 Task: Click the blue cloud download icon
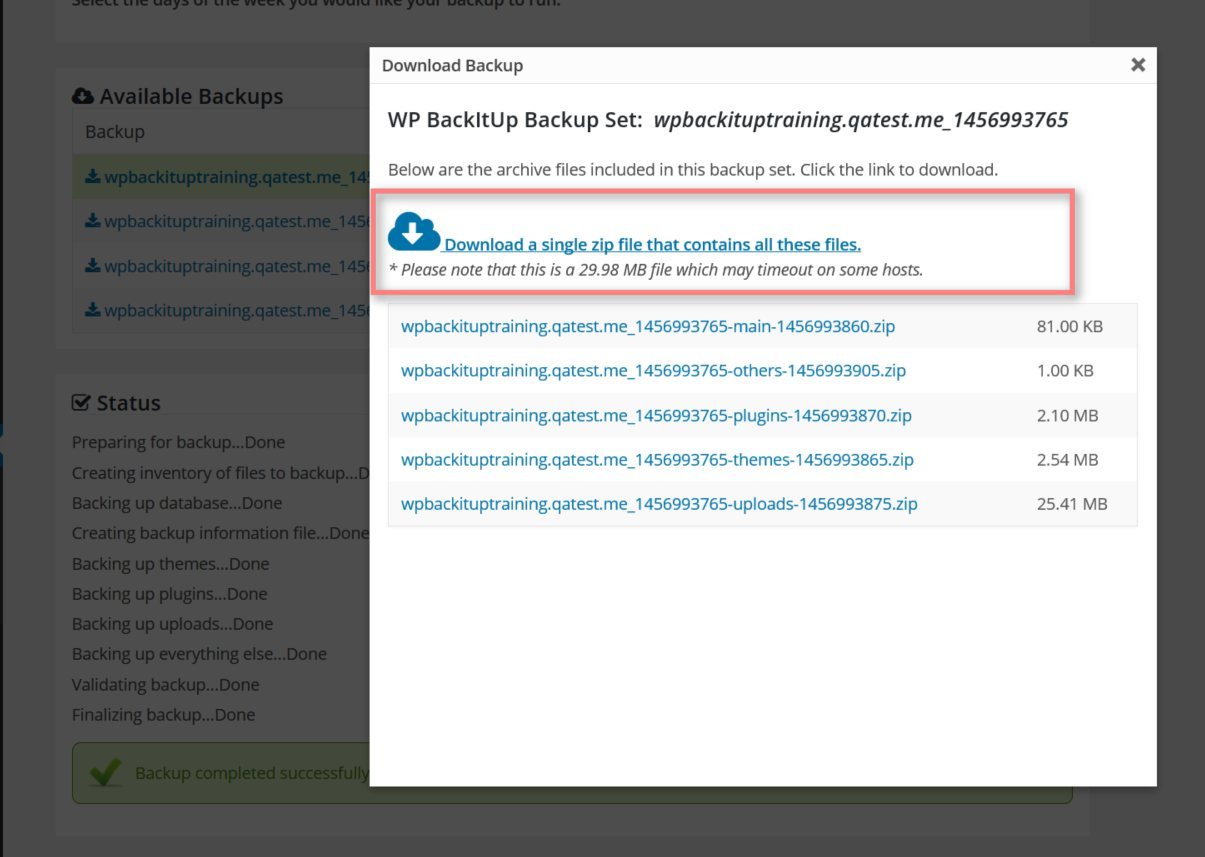click(414, 231)
